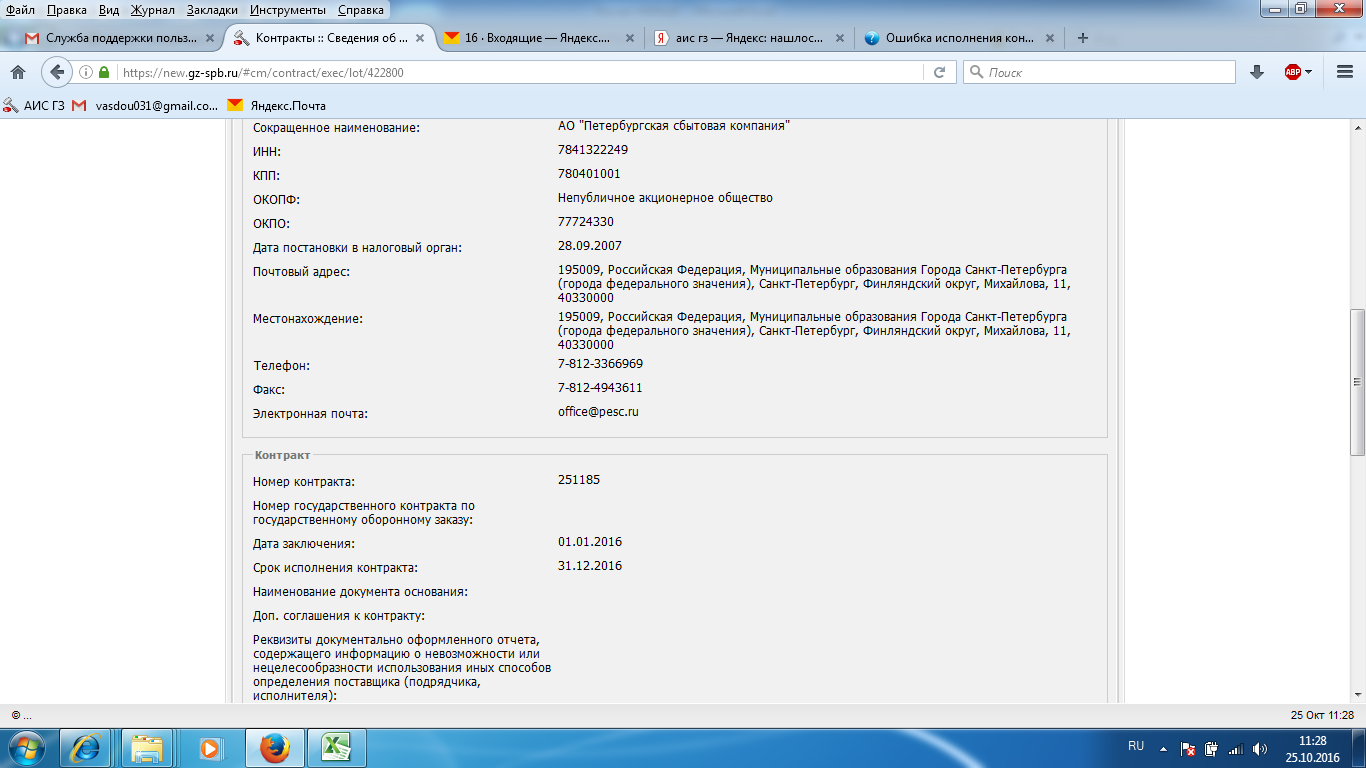Open Windows Explorer folder on taskbar
This screenshot has width=1366, height=768.
148,748
